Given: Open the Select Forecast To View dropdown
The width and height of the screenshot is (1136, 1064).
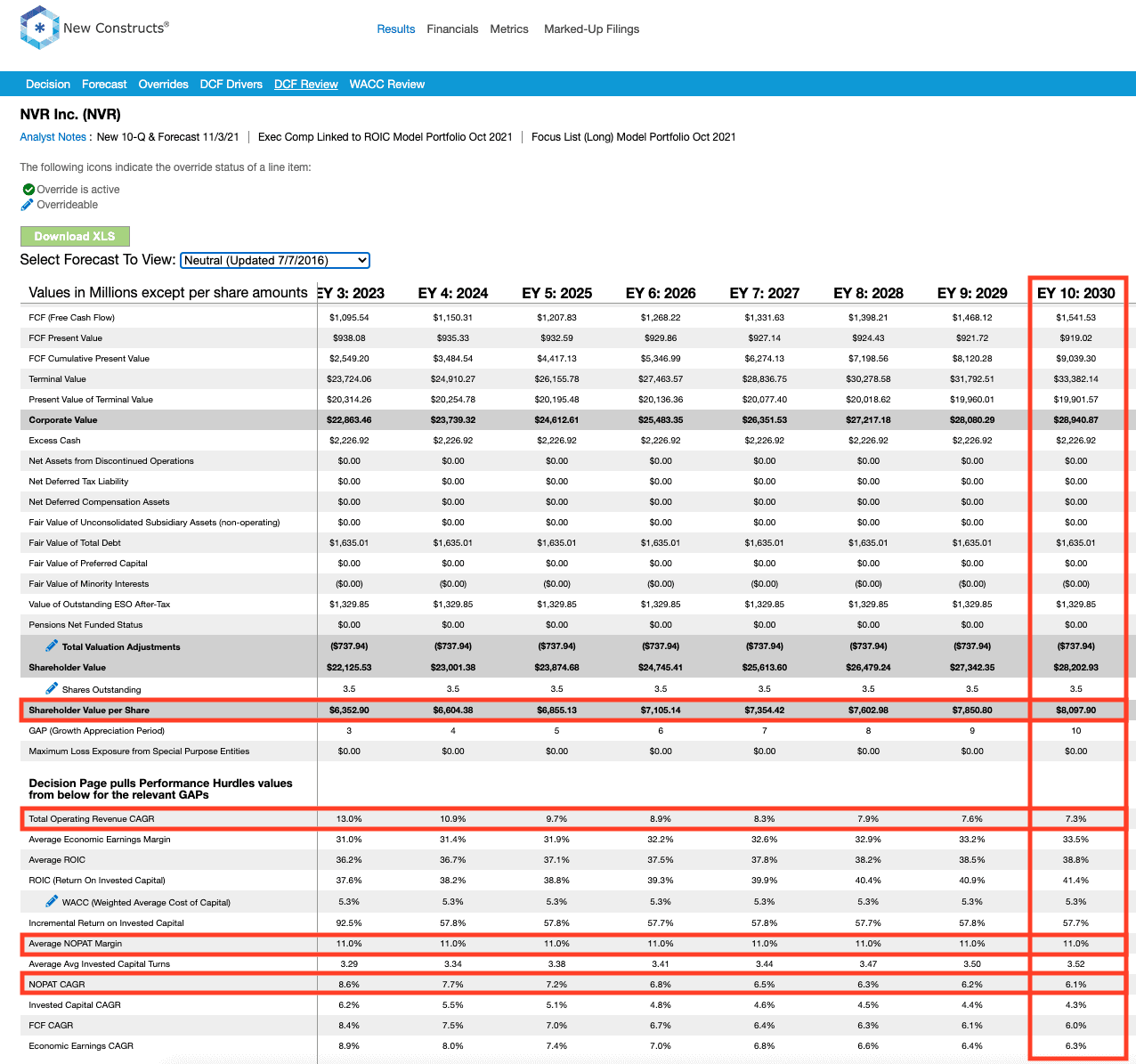Looking at the screenshot, I should (x=275, y=260).
